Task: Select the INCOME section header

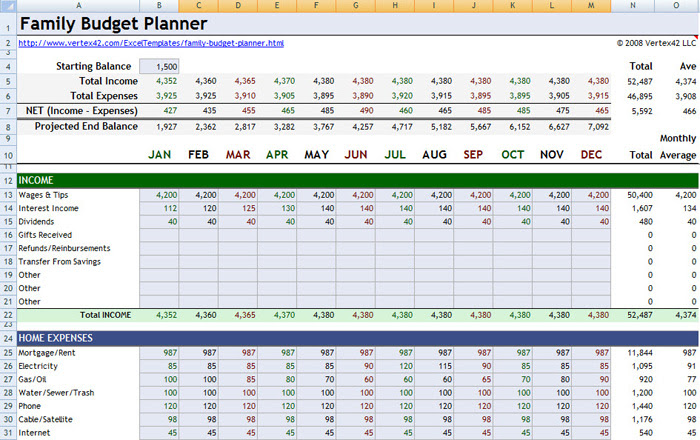Action: tap(358, 180)
